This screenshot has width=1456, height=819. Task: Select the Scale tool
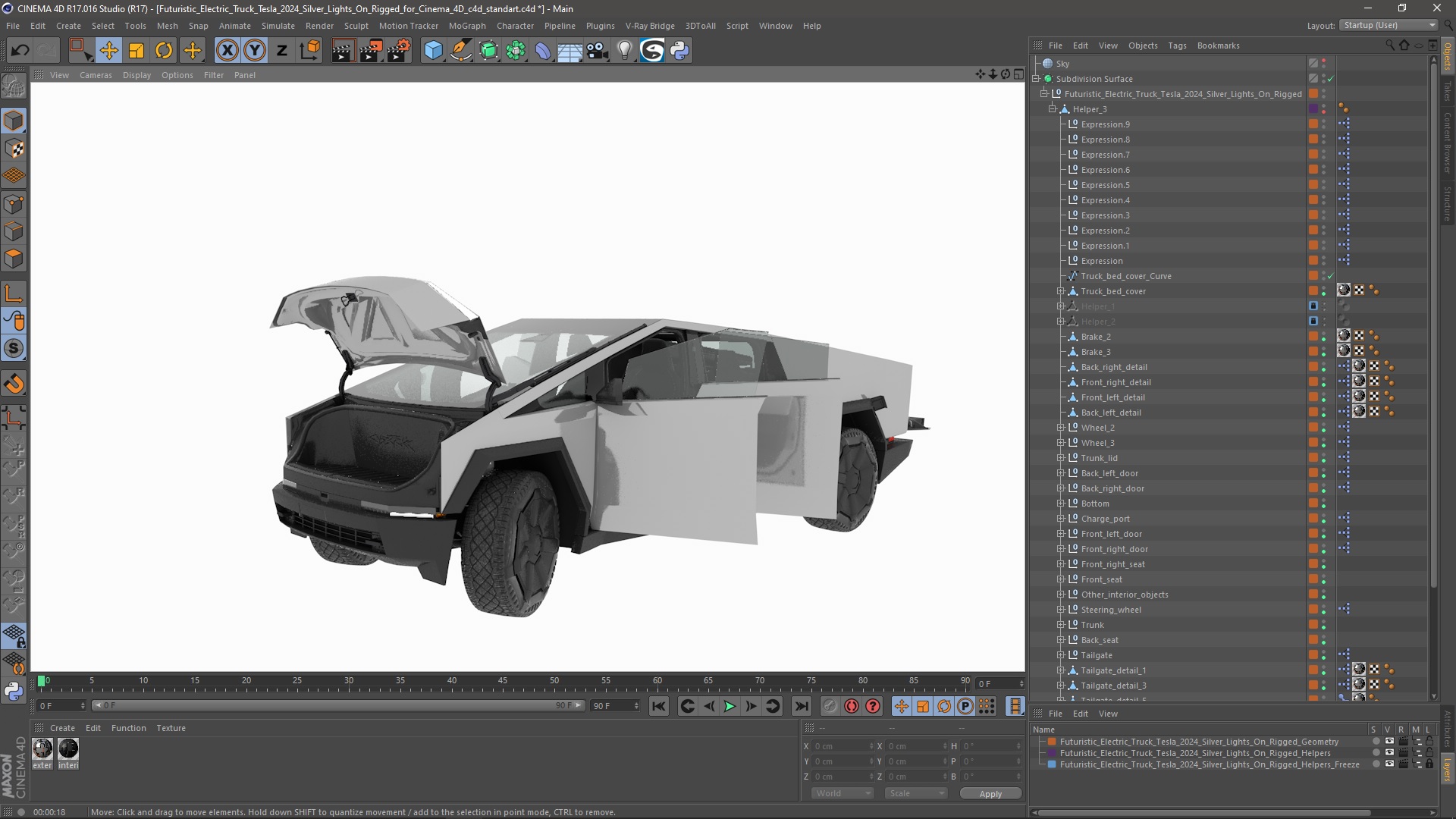136,50
